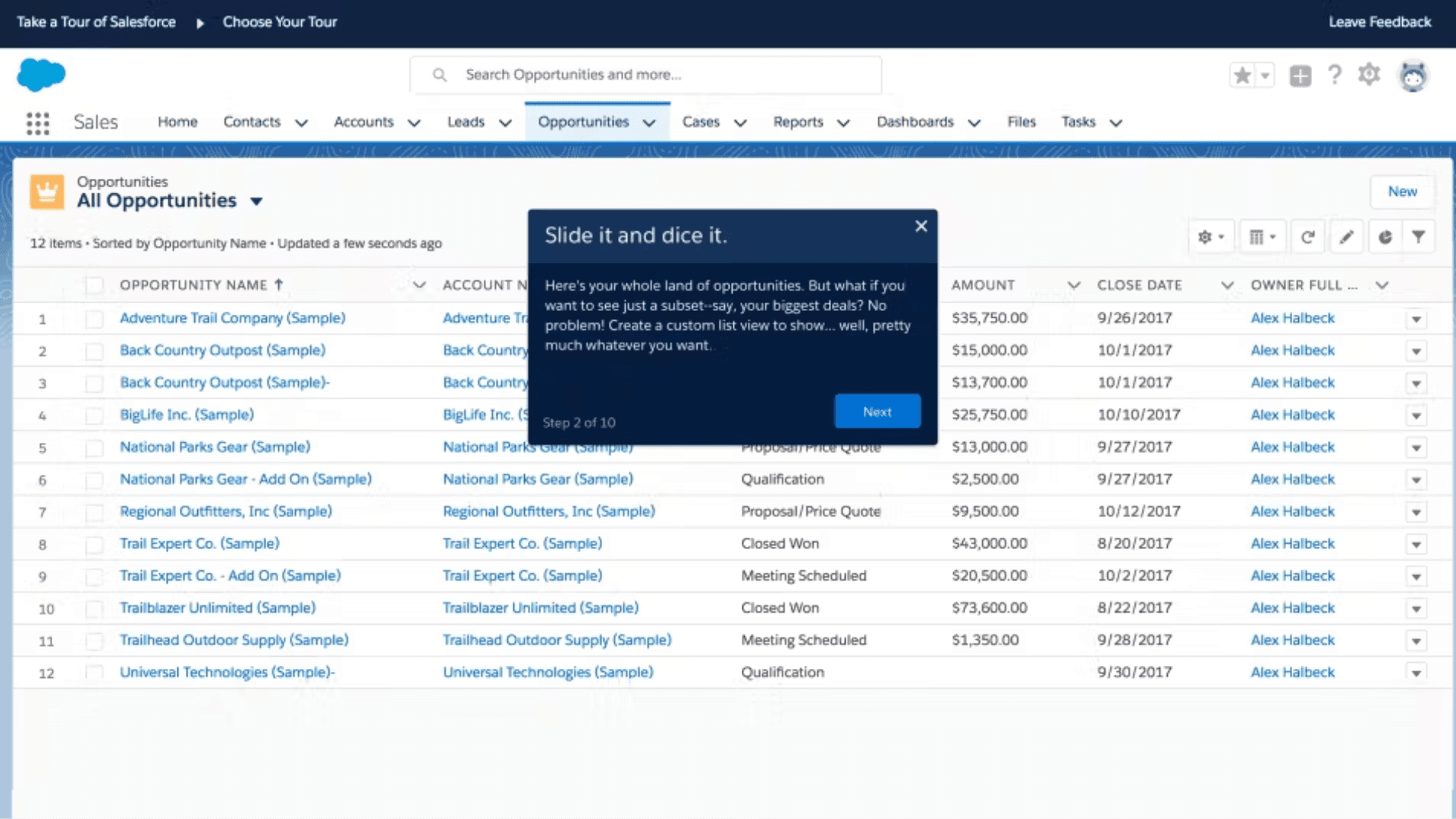Screen dimensions: 1456x819
Task: Tick checkbox for Regional Outfitters, Inc
Action: click(94, 513)
